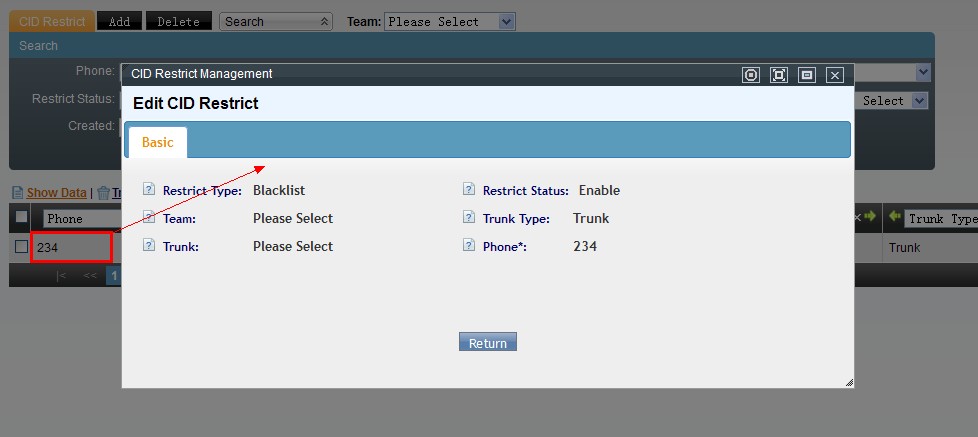Click help icon beside Trunk Type label

coord(469,217)
